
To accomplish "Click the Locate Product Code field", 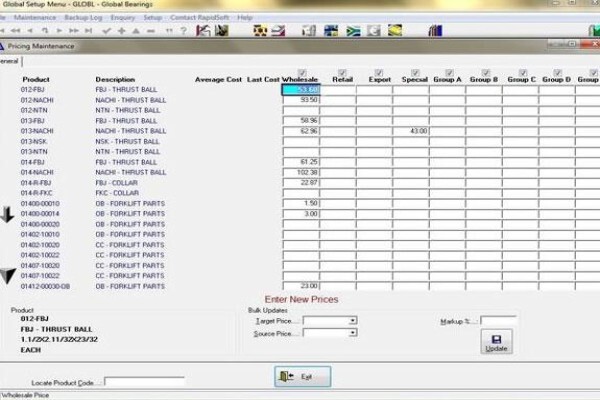I will [x=144, y=382].
